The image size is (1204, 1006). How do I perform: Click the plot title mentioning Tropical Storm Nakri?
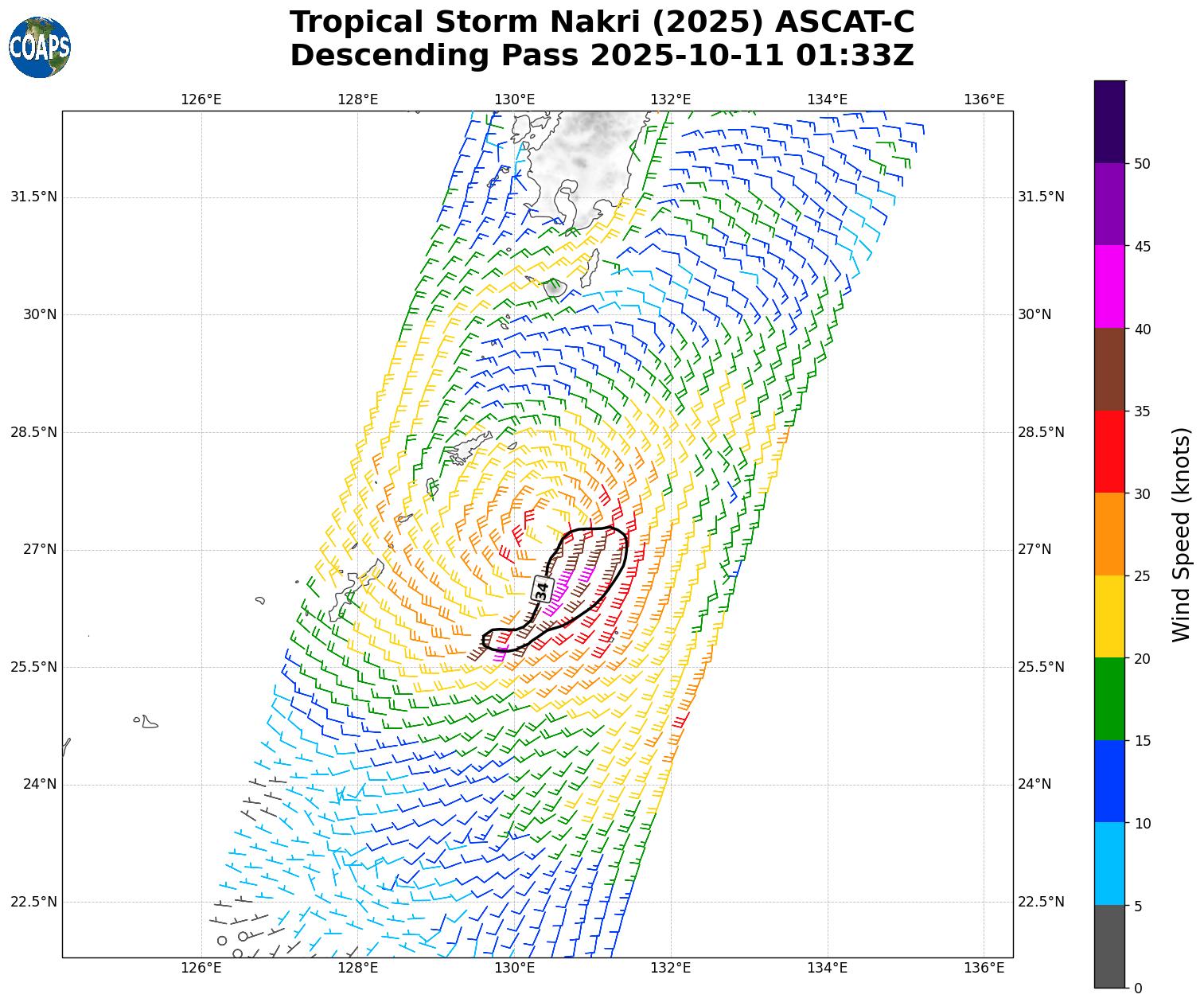[602, 22]
